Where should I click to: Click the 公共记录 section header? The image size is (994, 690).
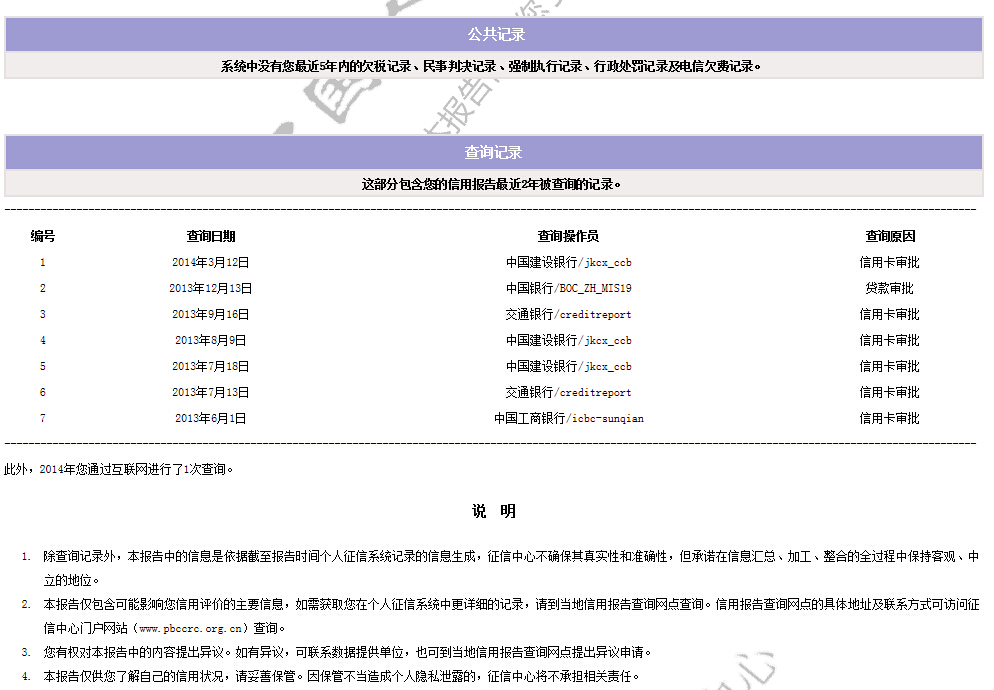coord(494,34)
